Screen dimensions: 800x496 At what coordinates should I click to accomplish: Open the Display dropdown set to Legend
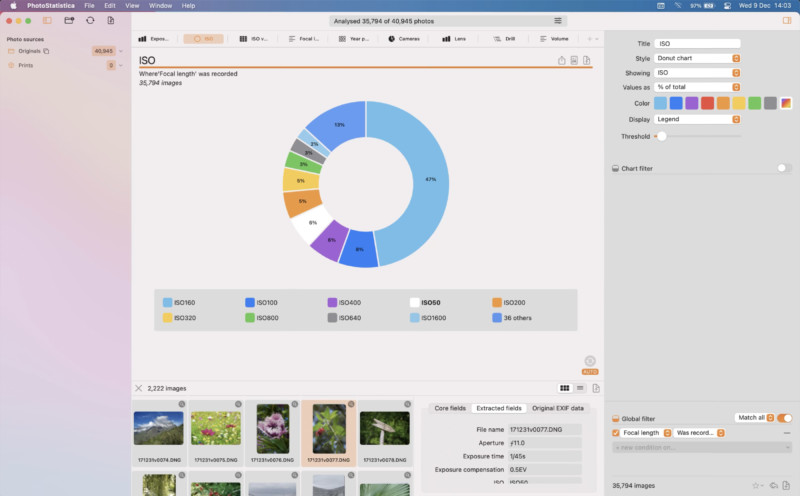coord(697,119)
